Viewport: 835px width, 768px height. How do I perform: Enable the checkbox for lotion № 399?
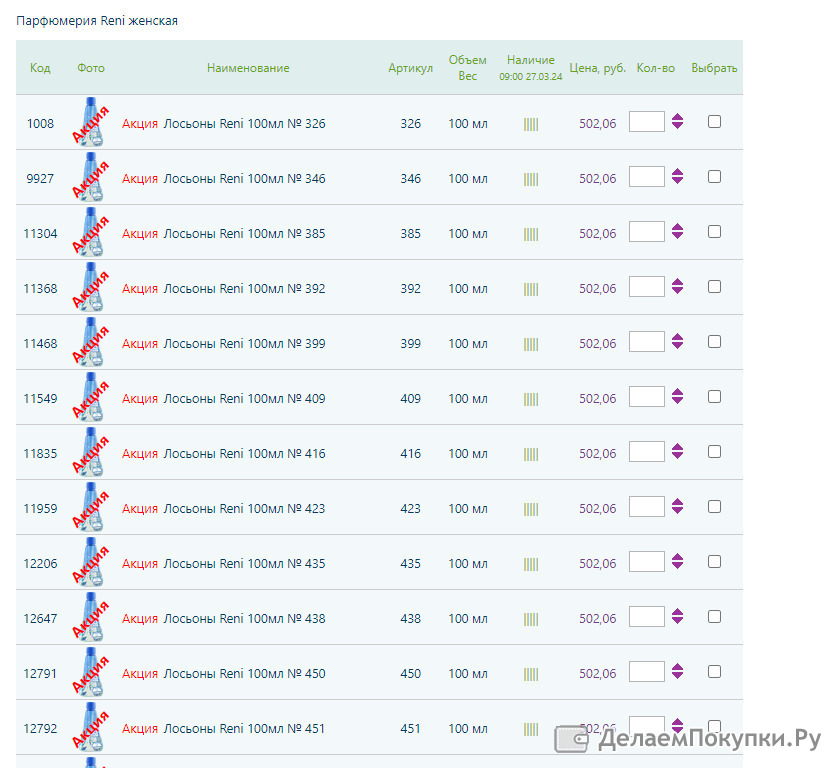pos(714,341)
